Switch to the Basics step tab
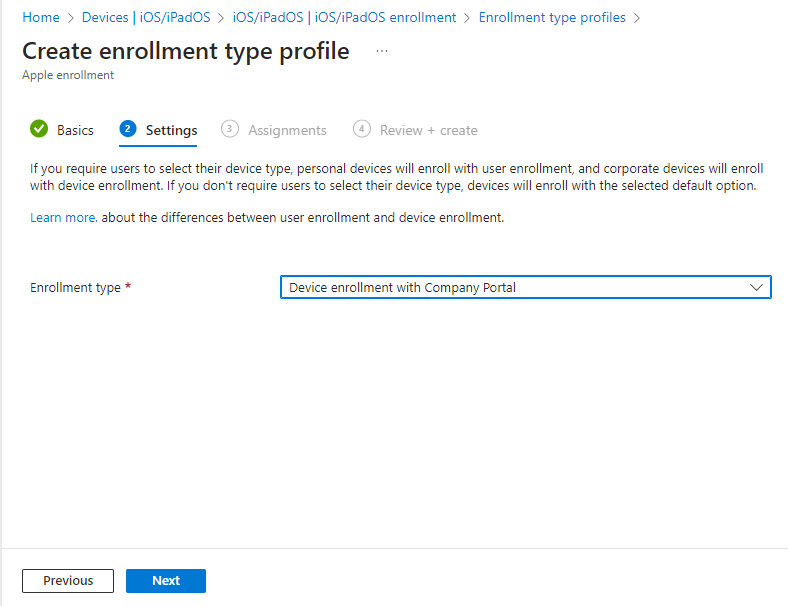788x606 pixels. coord(75,130)
